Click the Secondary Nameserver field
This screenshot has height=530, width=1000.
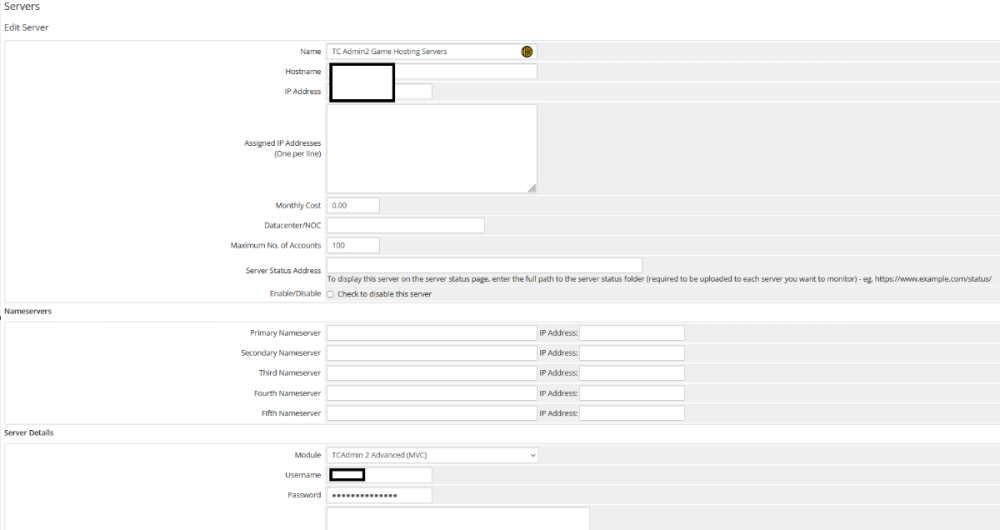[431, 353]
